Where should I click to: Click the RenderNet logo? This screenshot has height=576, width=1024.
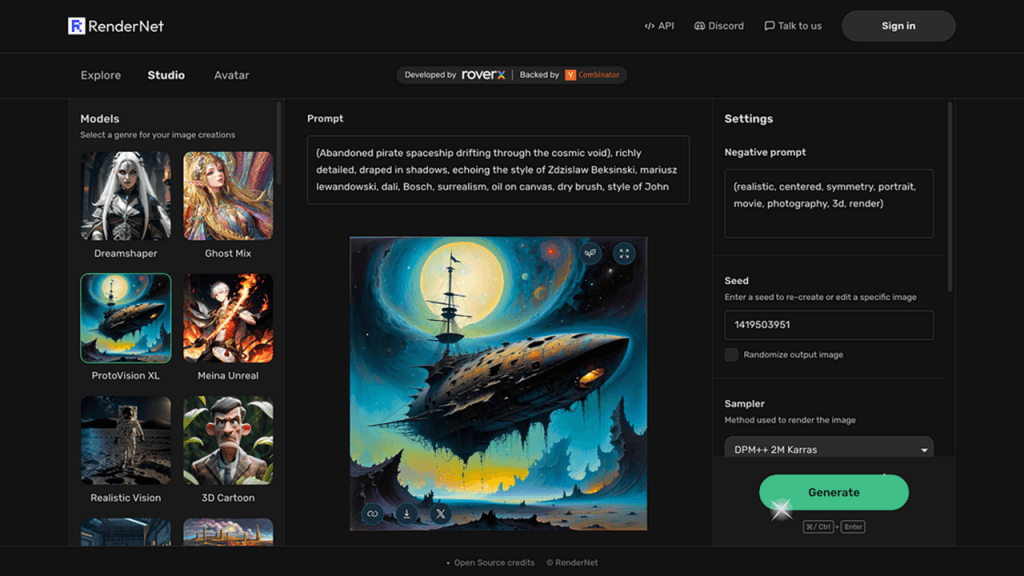point(115,26)
